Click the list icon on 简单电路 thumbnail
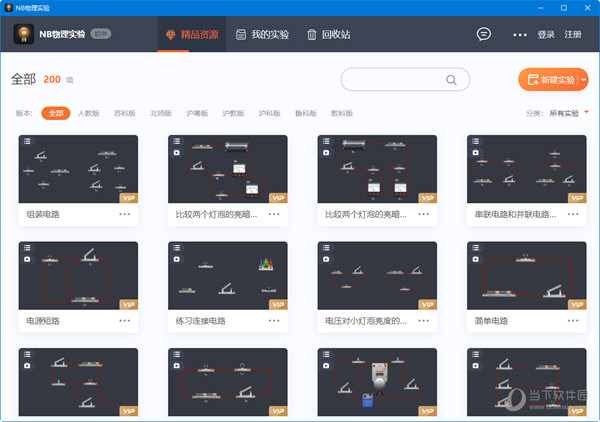The width and height of the screenshot is (600, 422). [475, 247]
